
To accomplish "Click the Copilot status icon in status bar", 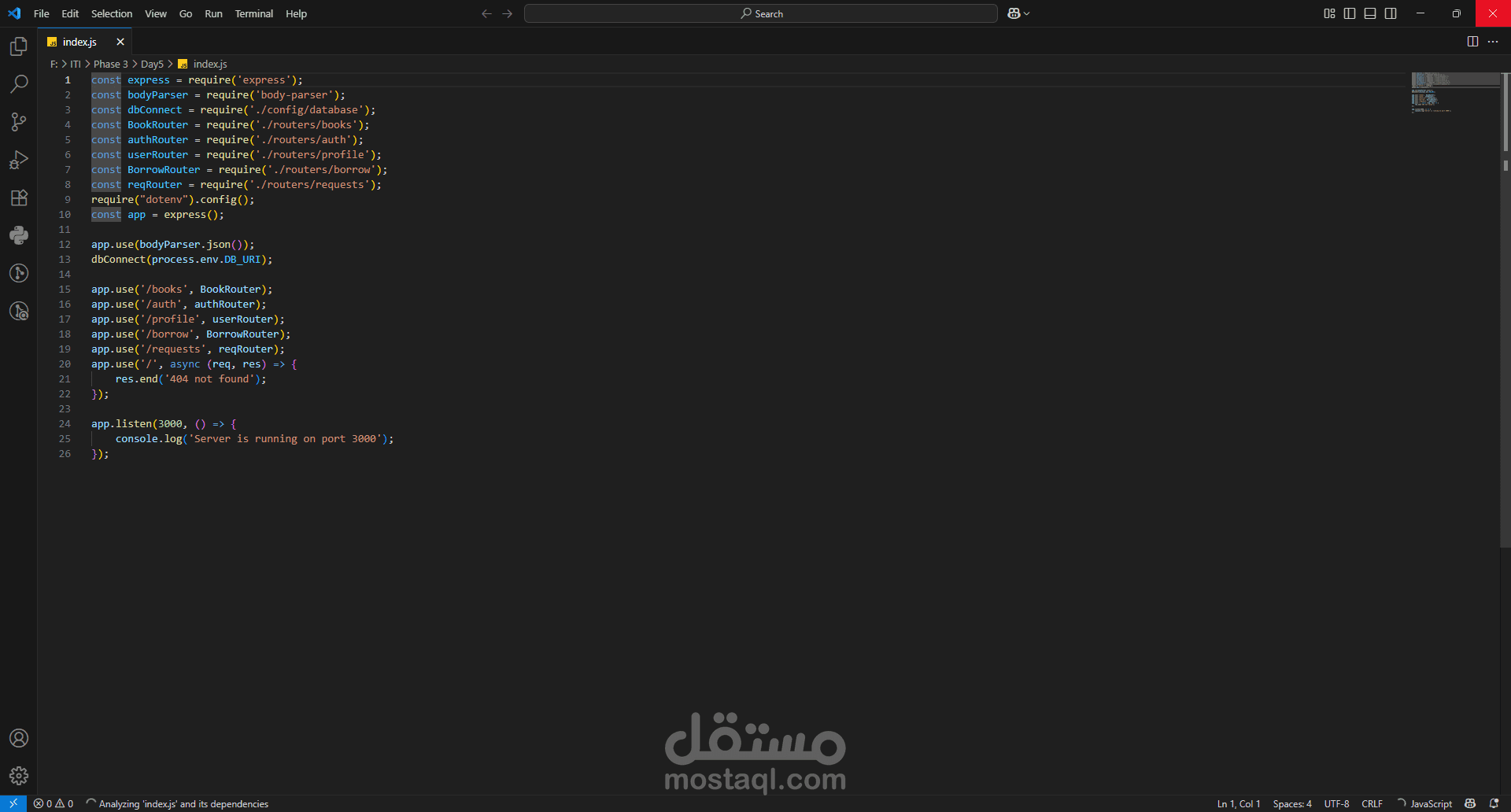I will click(x=1470, y=803).
